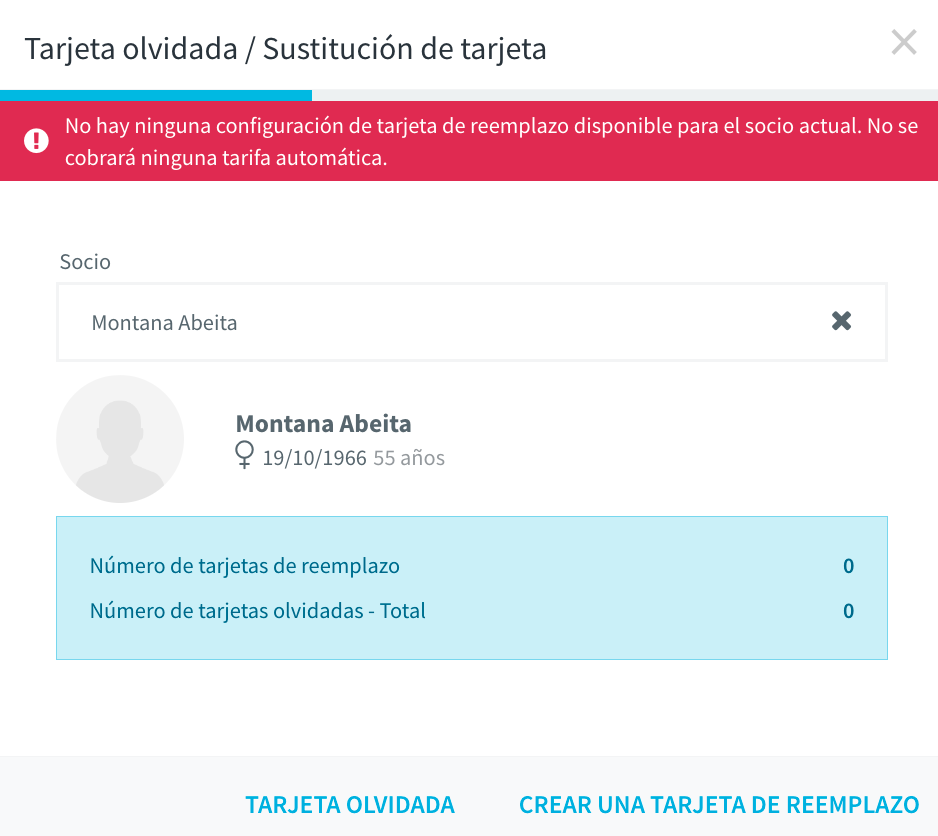The image size is (938, 836).
Task: Click the red warning exclamation icon
Action: tap(36, 141)
